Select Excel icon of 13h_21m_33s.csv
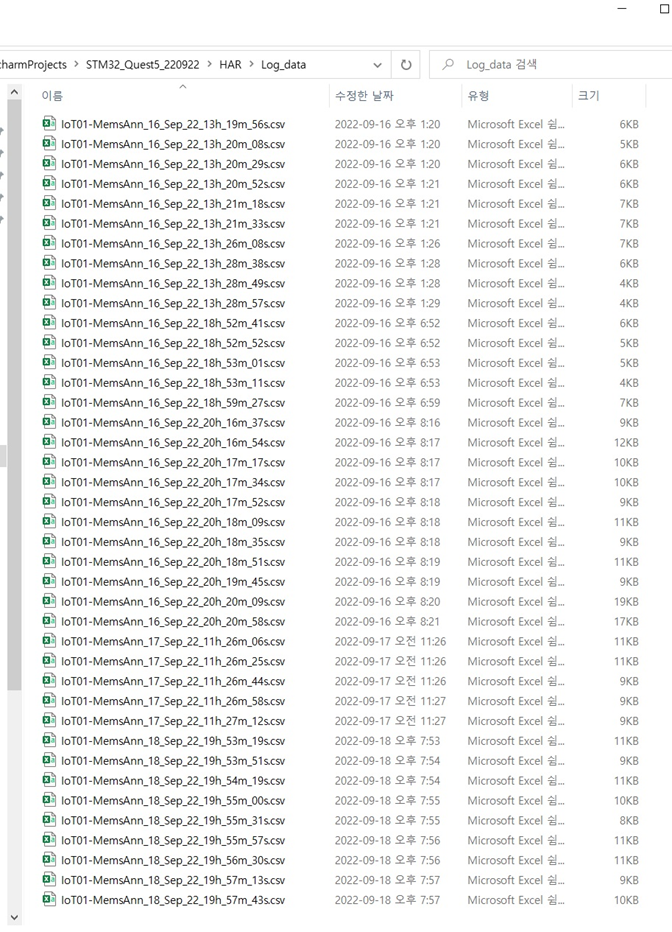Screen dimensions: 672x932 49,223
